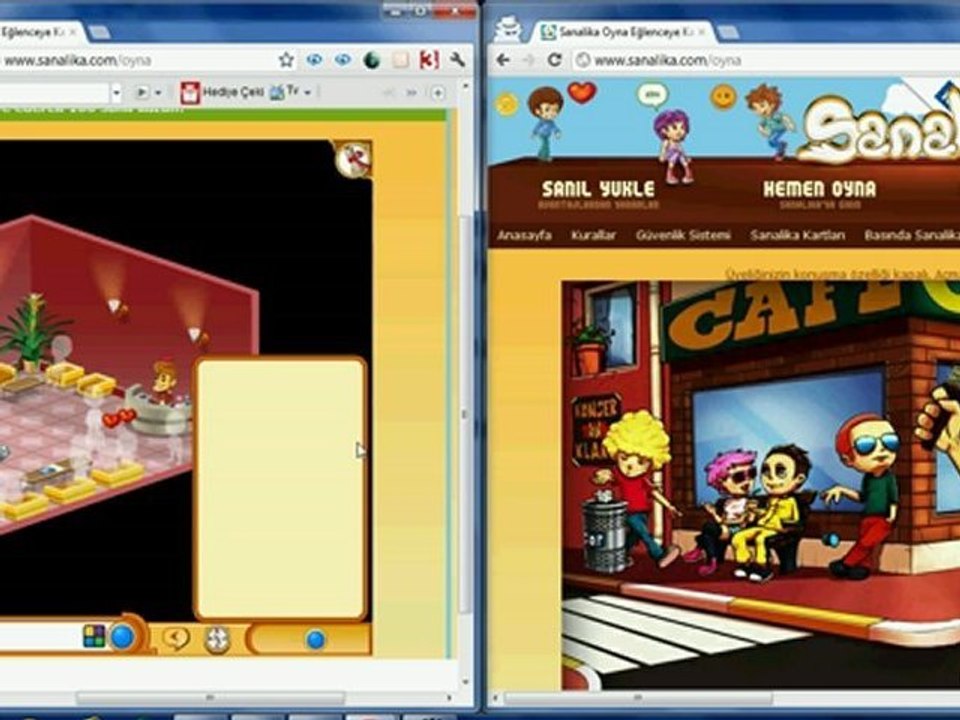Close the left window Eğlenceye tab

coord(72,32)
